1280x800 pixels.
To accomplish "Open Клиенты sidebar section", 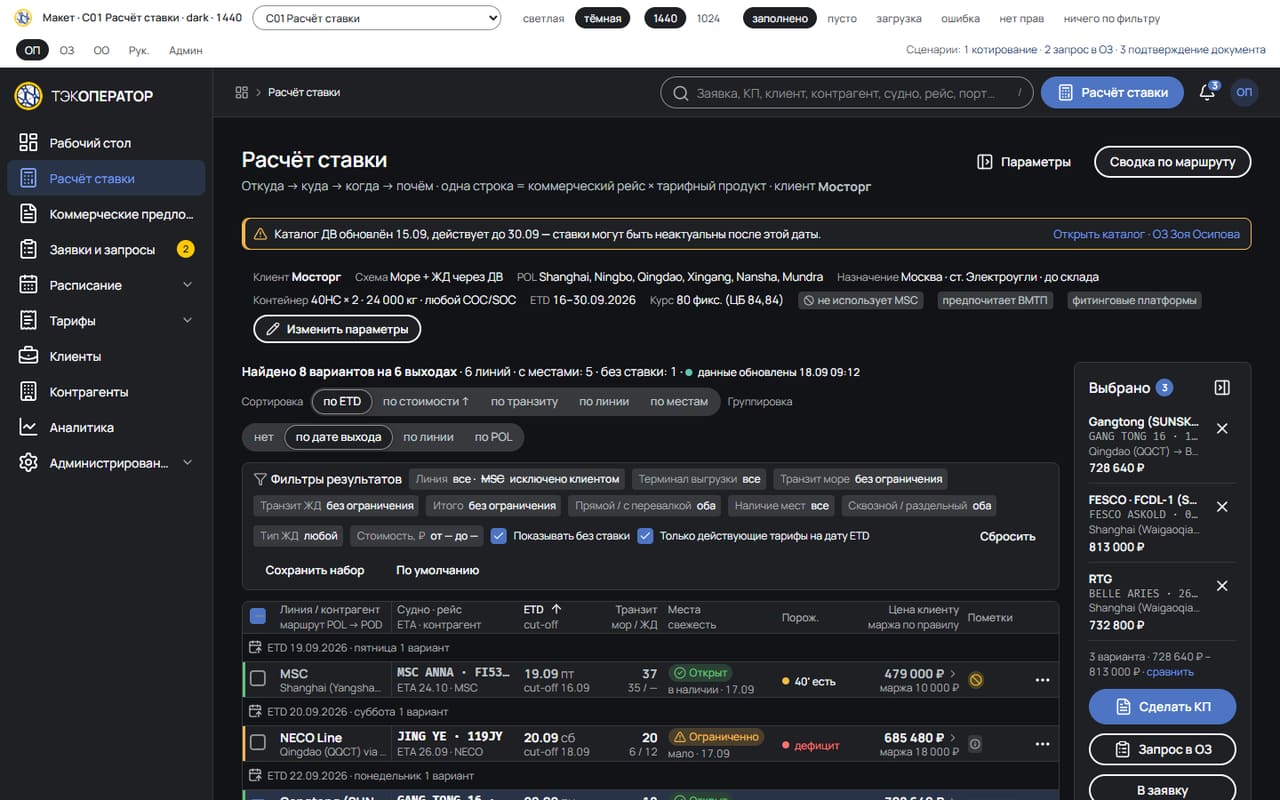I will click(x=106, y=356).
